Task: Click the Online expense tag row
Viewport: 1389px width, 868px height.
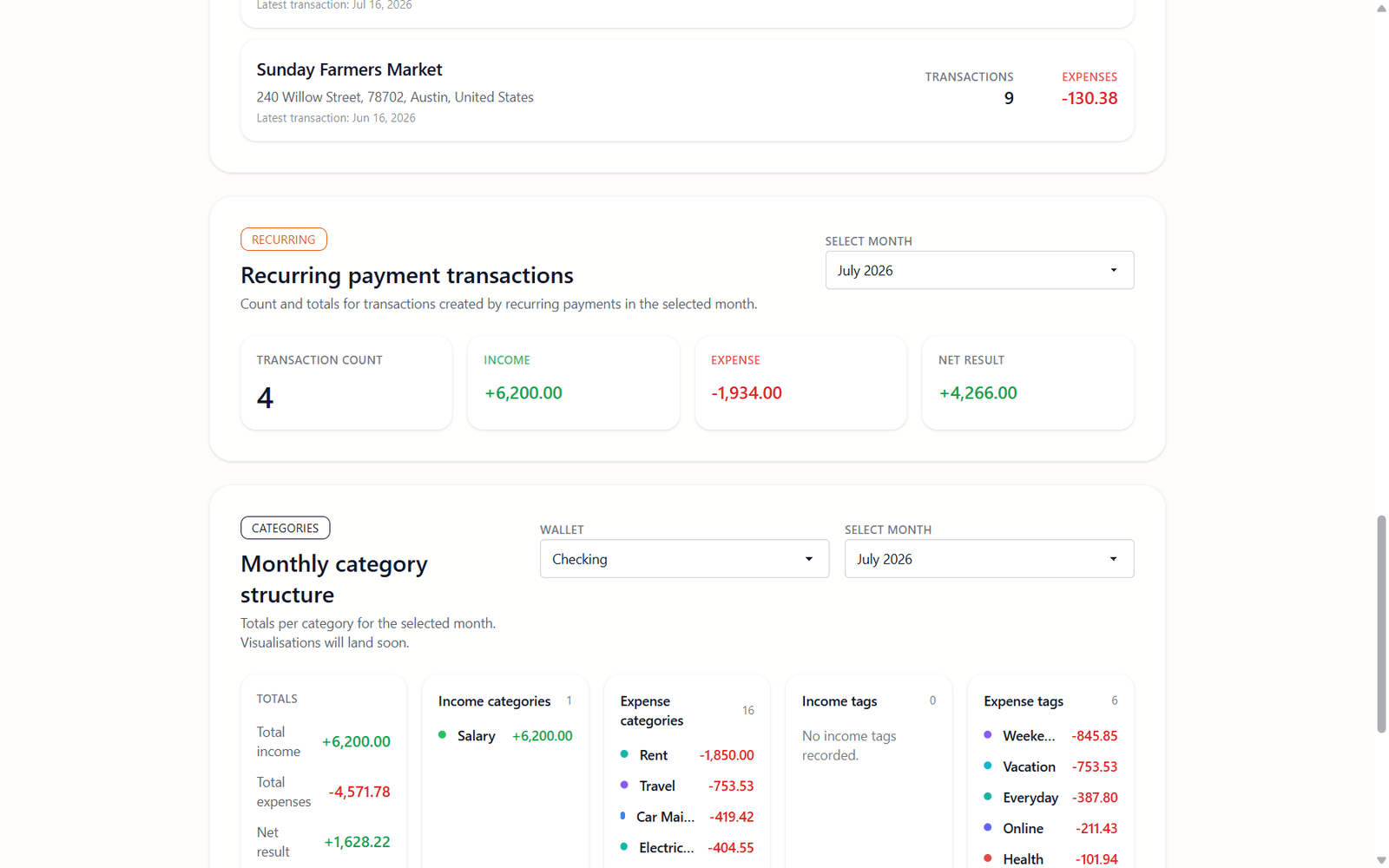Action: click(x=1050, y=829)
